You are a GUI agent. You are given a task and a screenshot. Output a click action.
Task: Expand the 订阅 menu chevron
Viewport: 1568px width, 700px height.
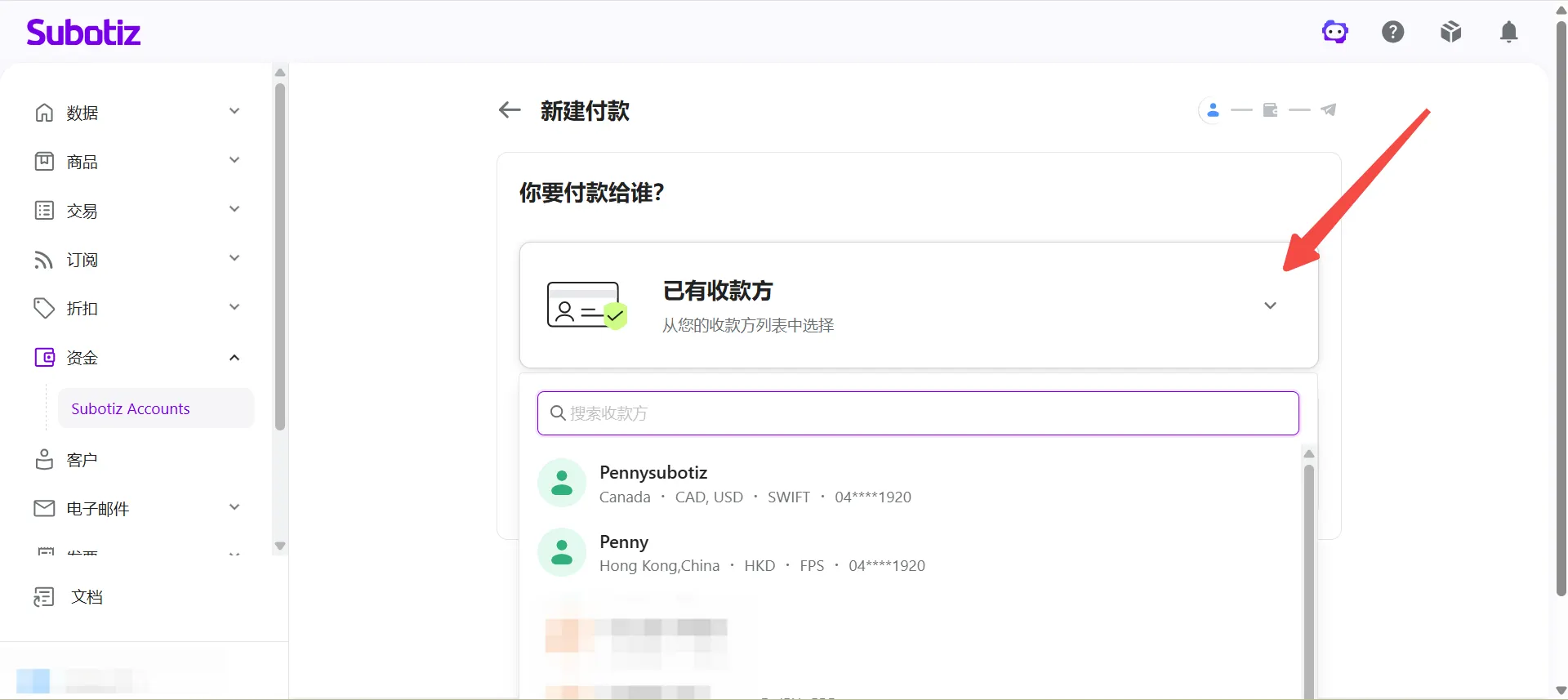point(234,258)
